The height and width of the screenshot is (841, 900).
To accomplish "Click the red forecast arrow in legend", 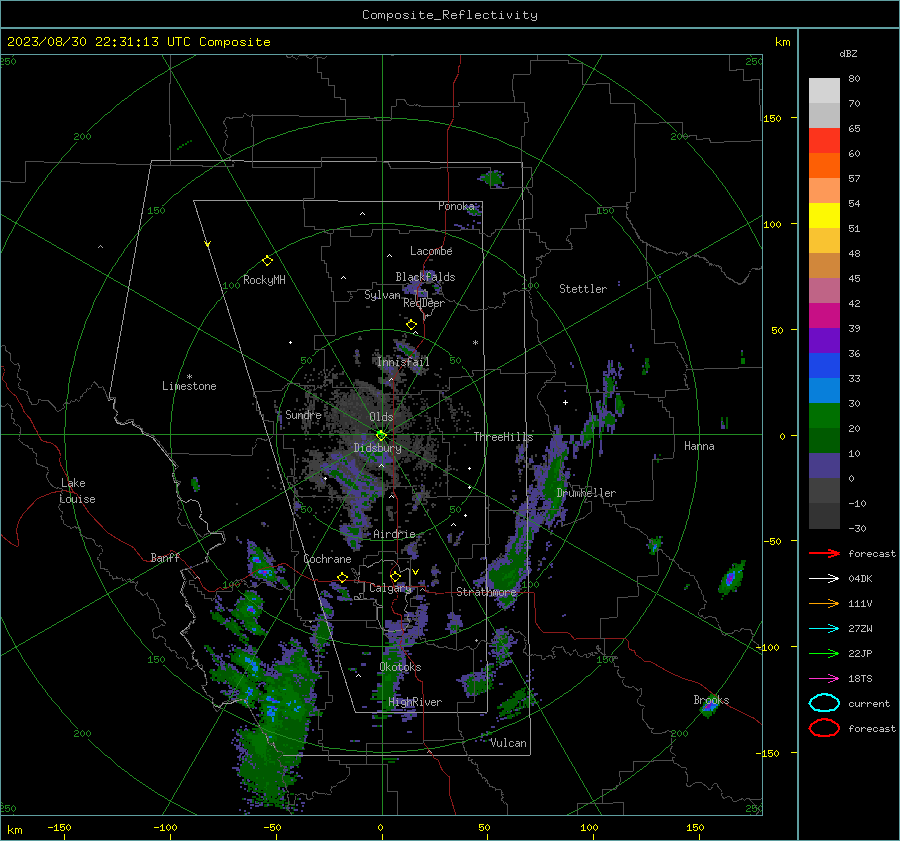I will point(824,553).
